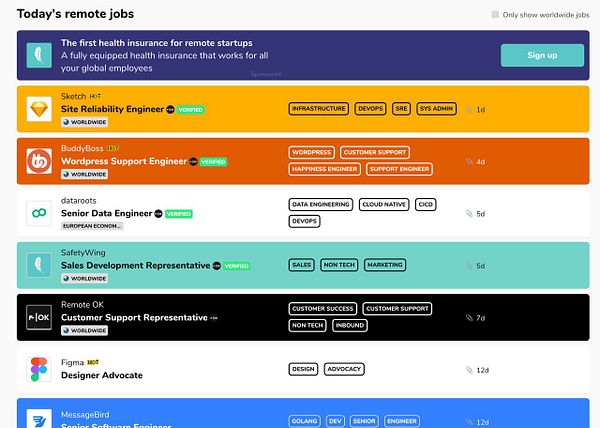Enable Only show worldwide jobs checkbox
This screenshot has width=600, height=428.
click(x=494, y=15)
